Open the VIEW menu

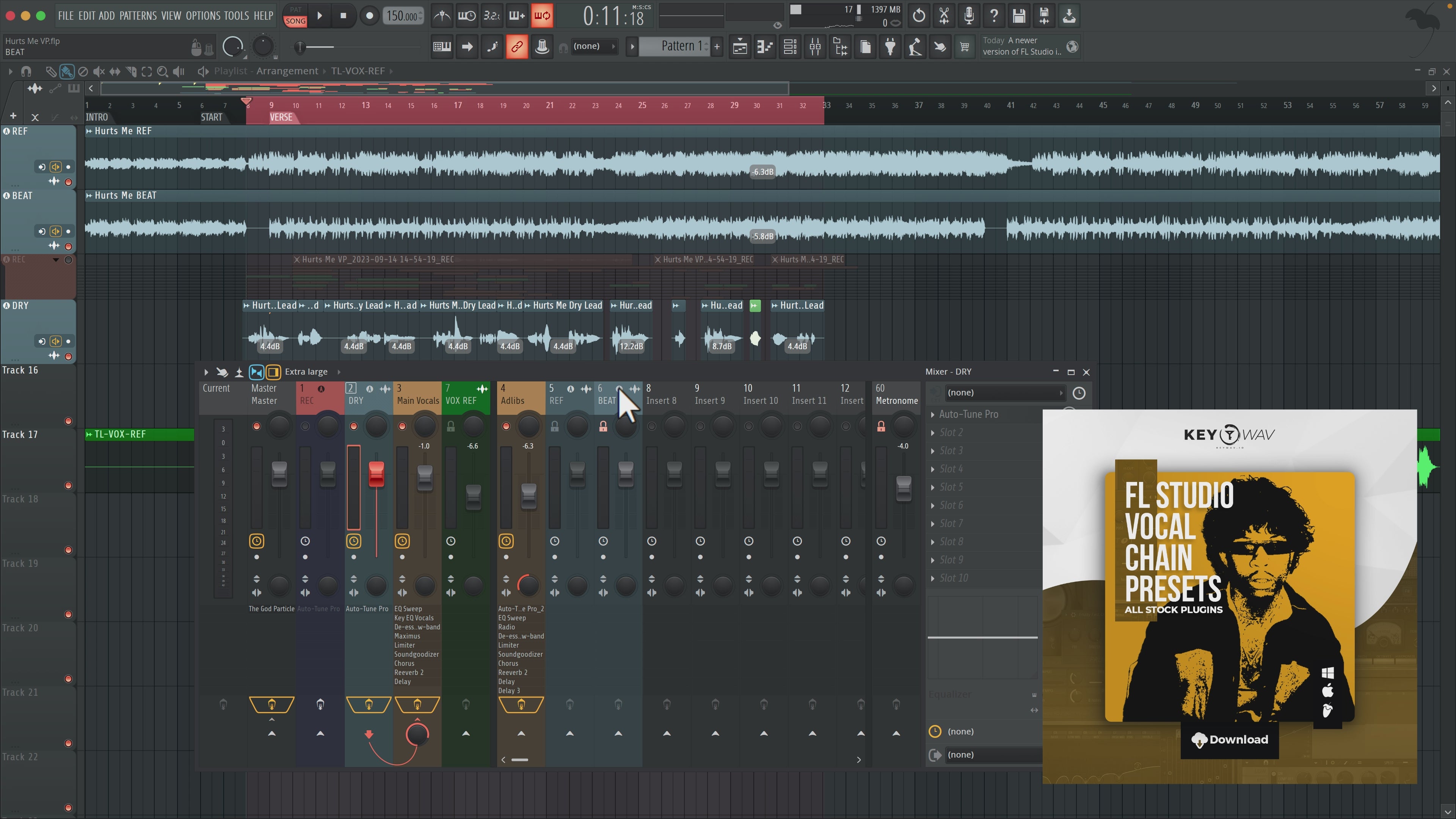(x=171, y=16)
